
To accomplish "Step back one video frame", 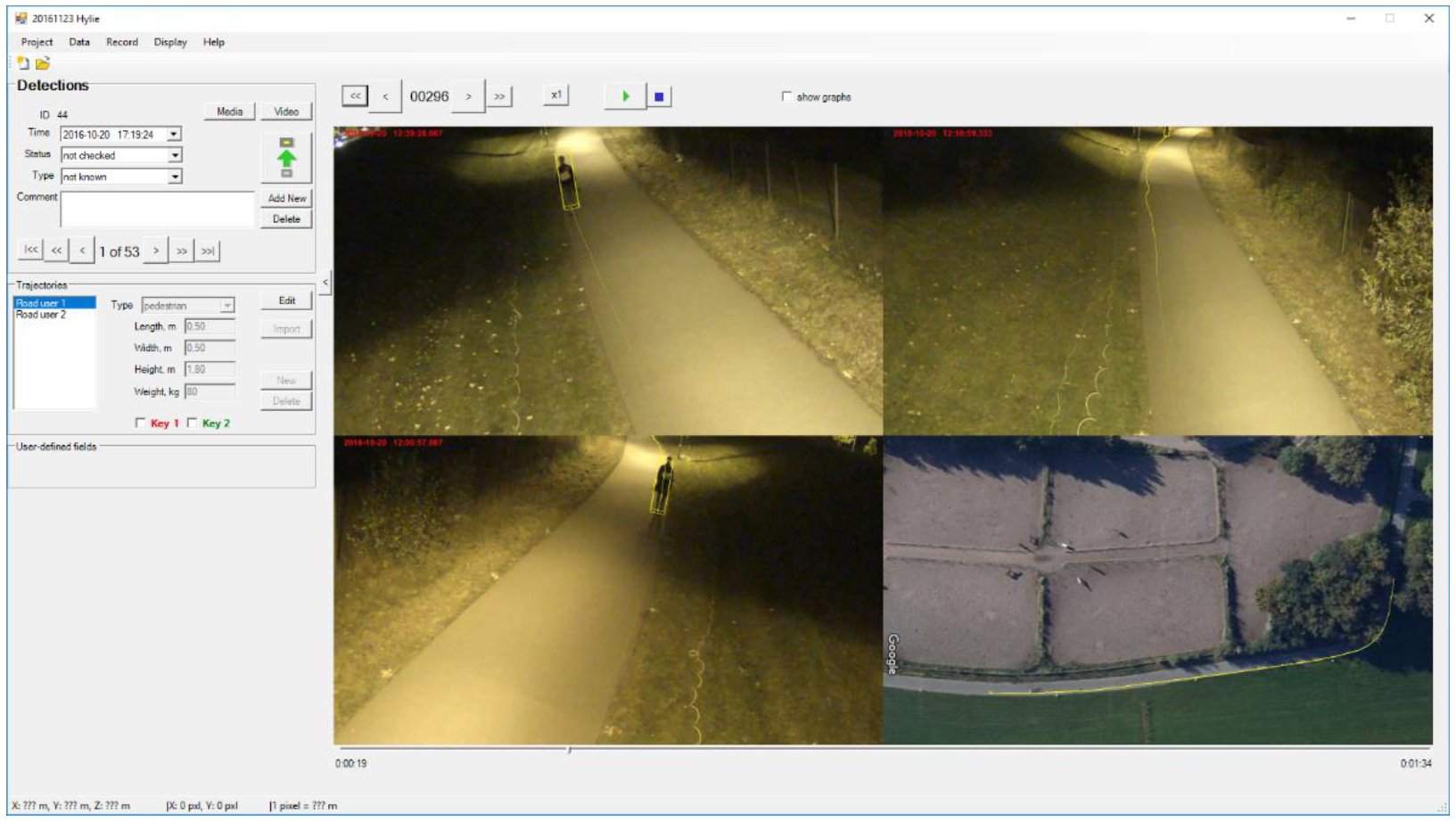I will coord(385,96).
